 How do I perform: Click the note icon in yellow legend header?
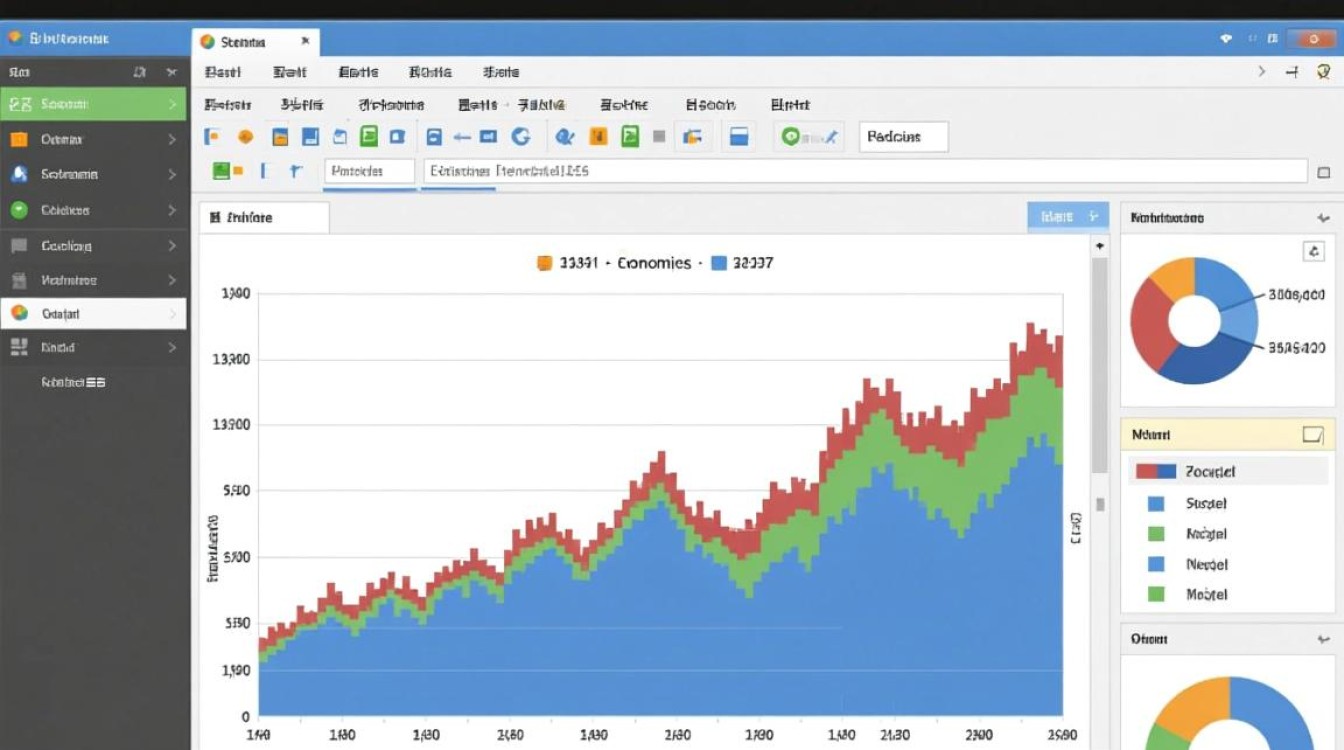(x=1313, y=435)
